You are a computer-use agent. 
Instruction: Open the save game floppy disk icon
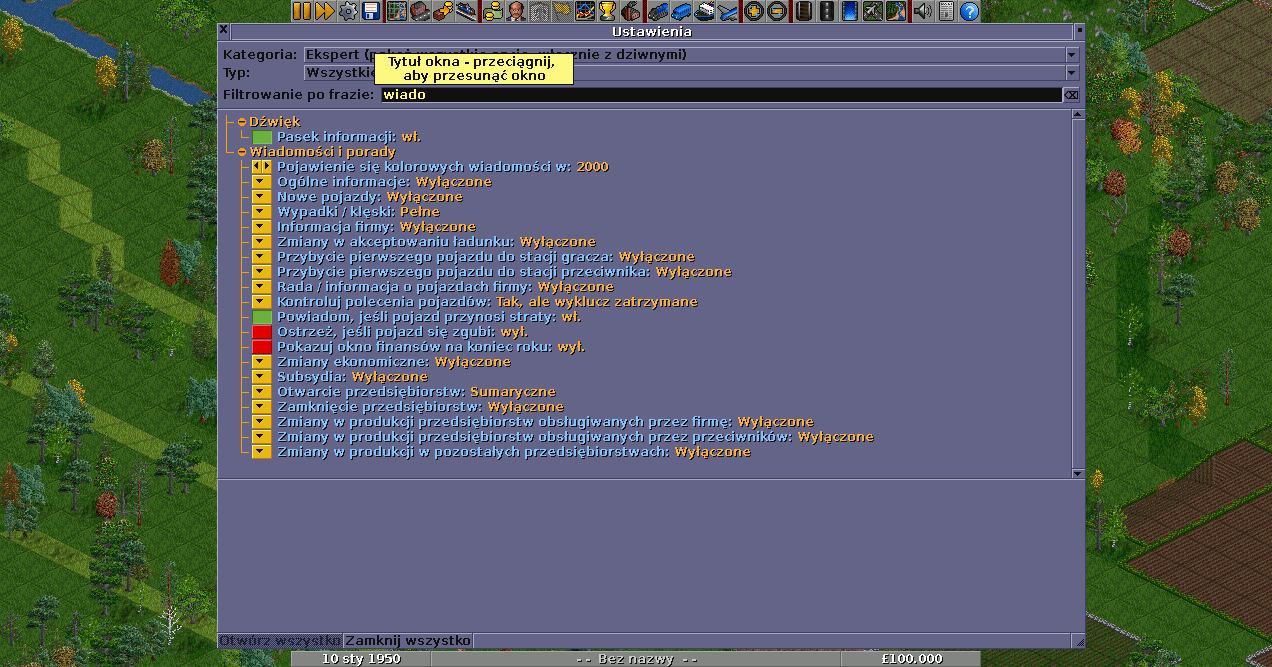click(x=372, y=11)
